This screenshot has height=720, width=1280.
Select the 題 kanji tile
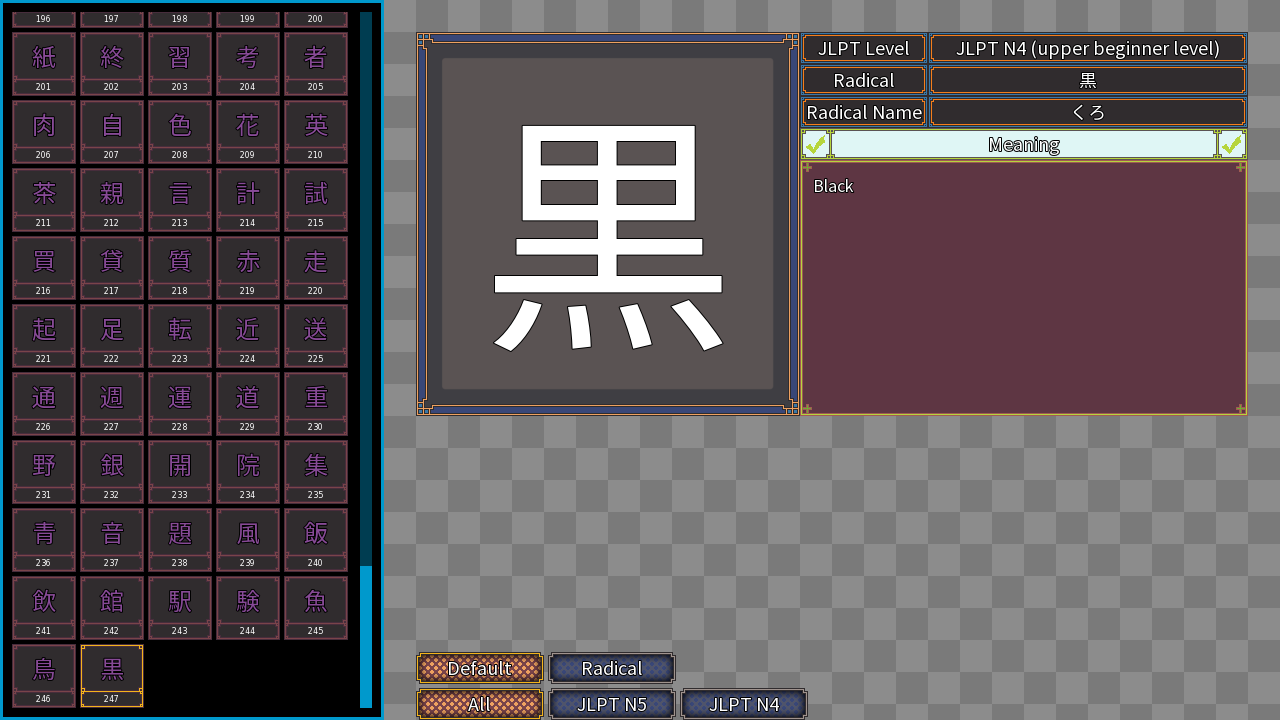(x=180, y=532)
